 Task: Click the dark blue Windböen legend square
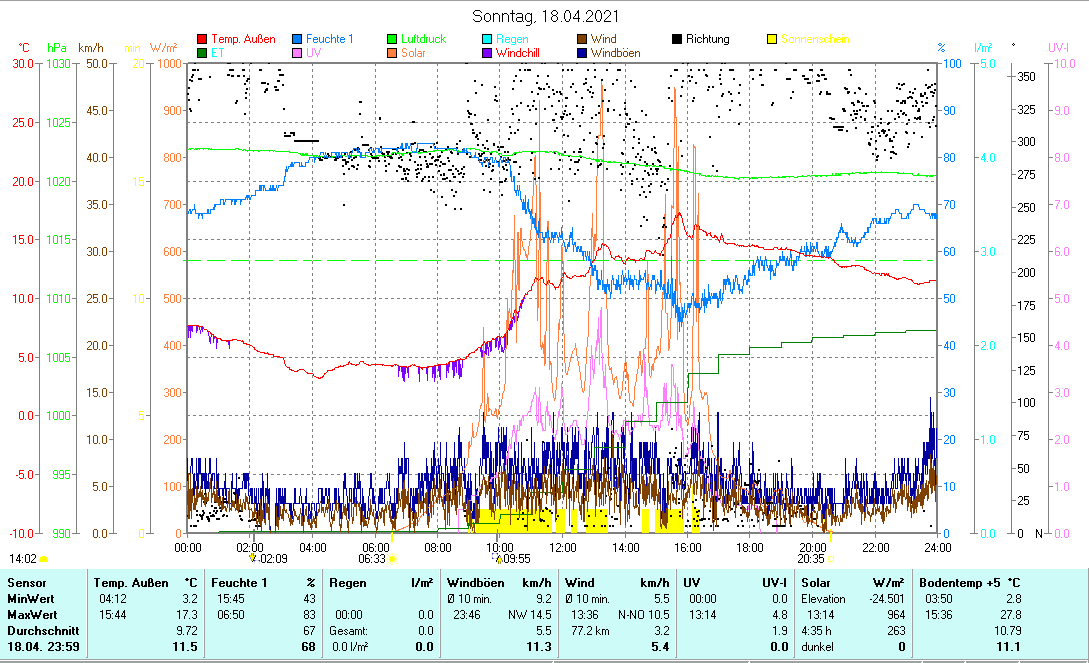pos(582,53)
